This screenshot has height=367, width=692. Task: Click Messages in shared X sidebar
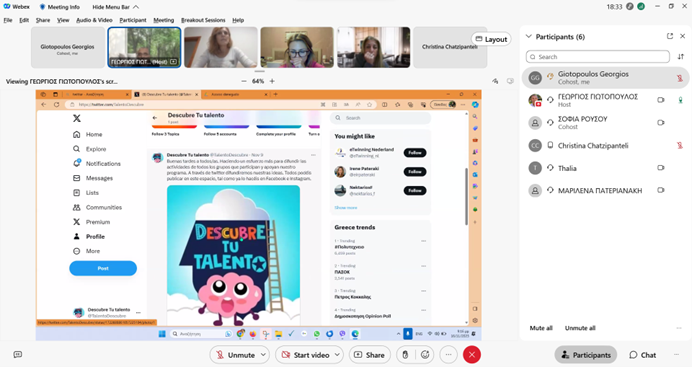pos(93,178)
